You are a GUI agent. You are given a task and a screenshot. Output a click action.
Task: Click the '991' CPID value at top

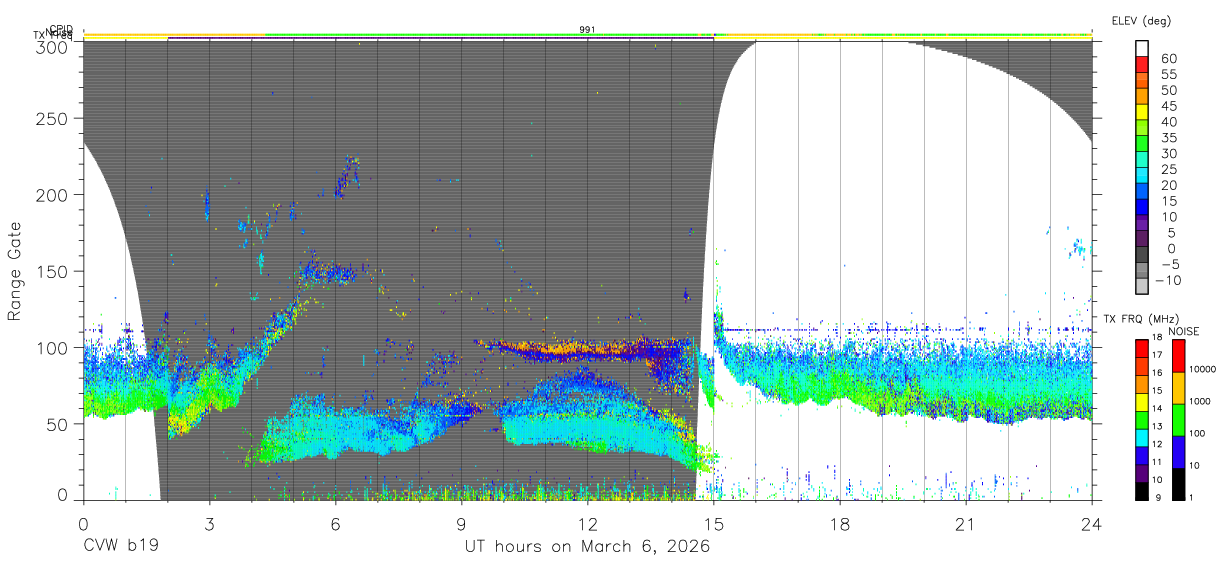tap(588, 30)
